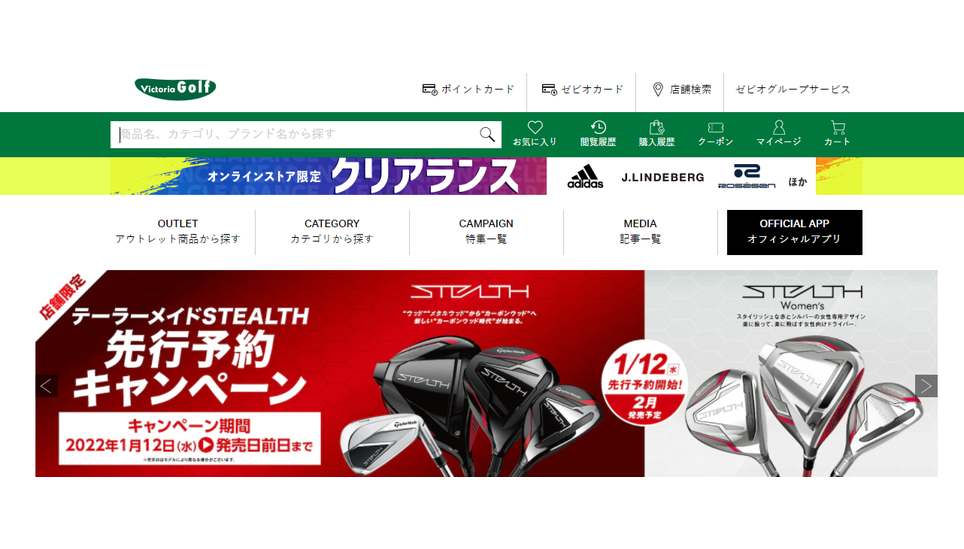964x549 pixels.
Task: Select the CAMPAIGN menu item
Action: 486,232
